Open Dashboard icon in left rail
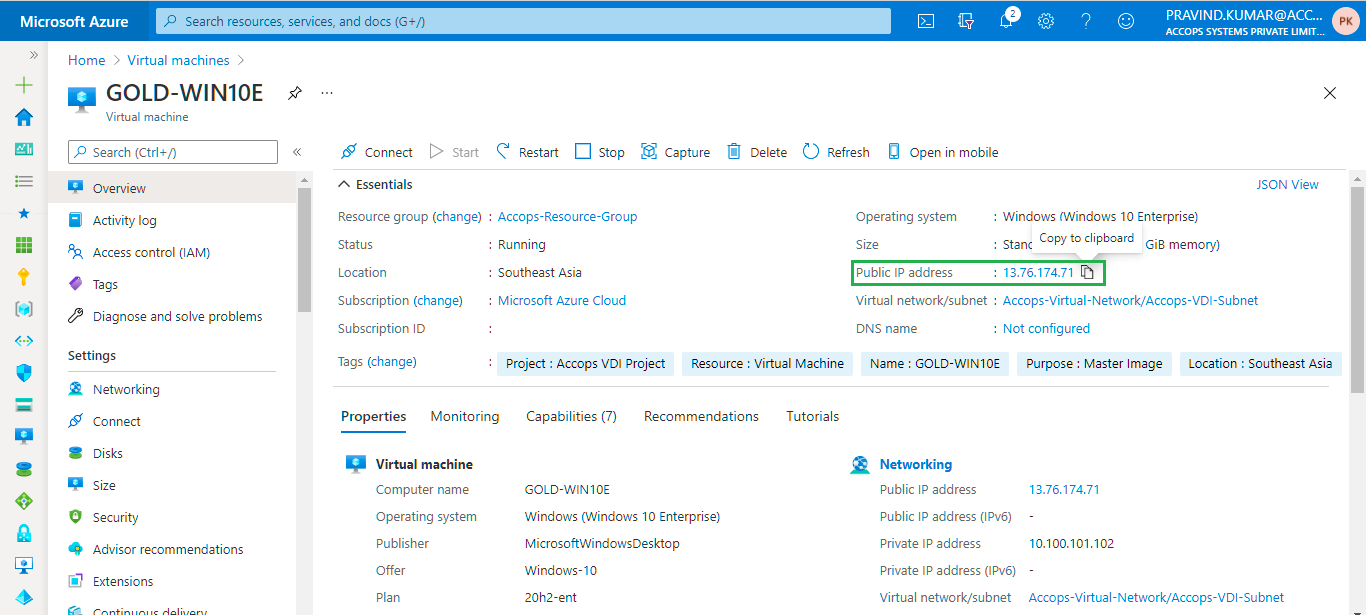This screenshot has height=615, width=1366. [24, 149]
